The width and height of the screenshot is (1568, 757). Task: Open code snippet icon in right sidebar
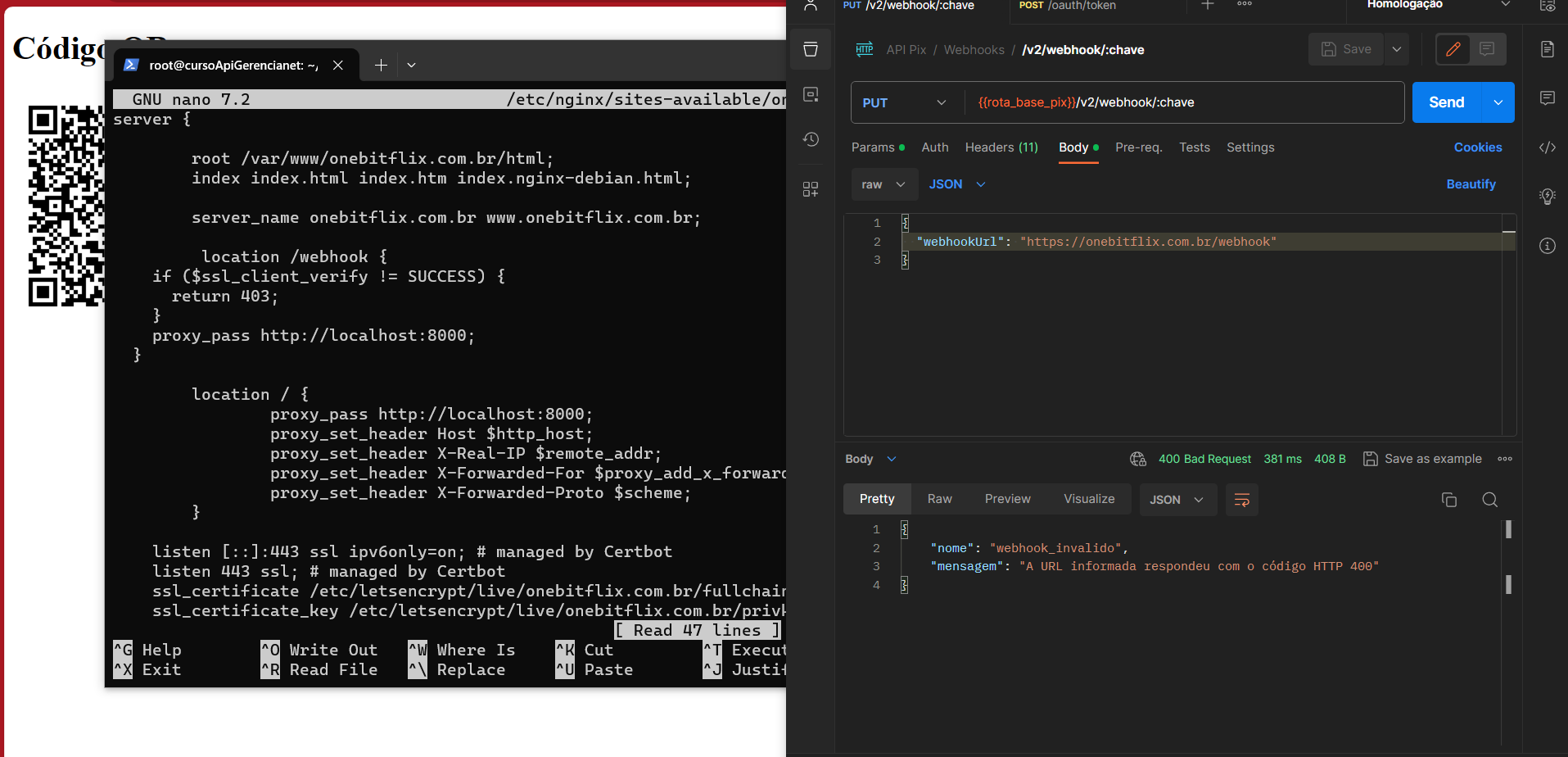[x=1547, y=147]
